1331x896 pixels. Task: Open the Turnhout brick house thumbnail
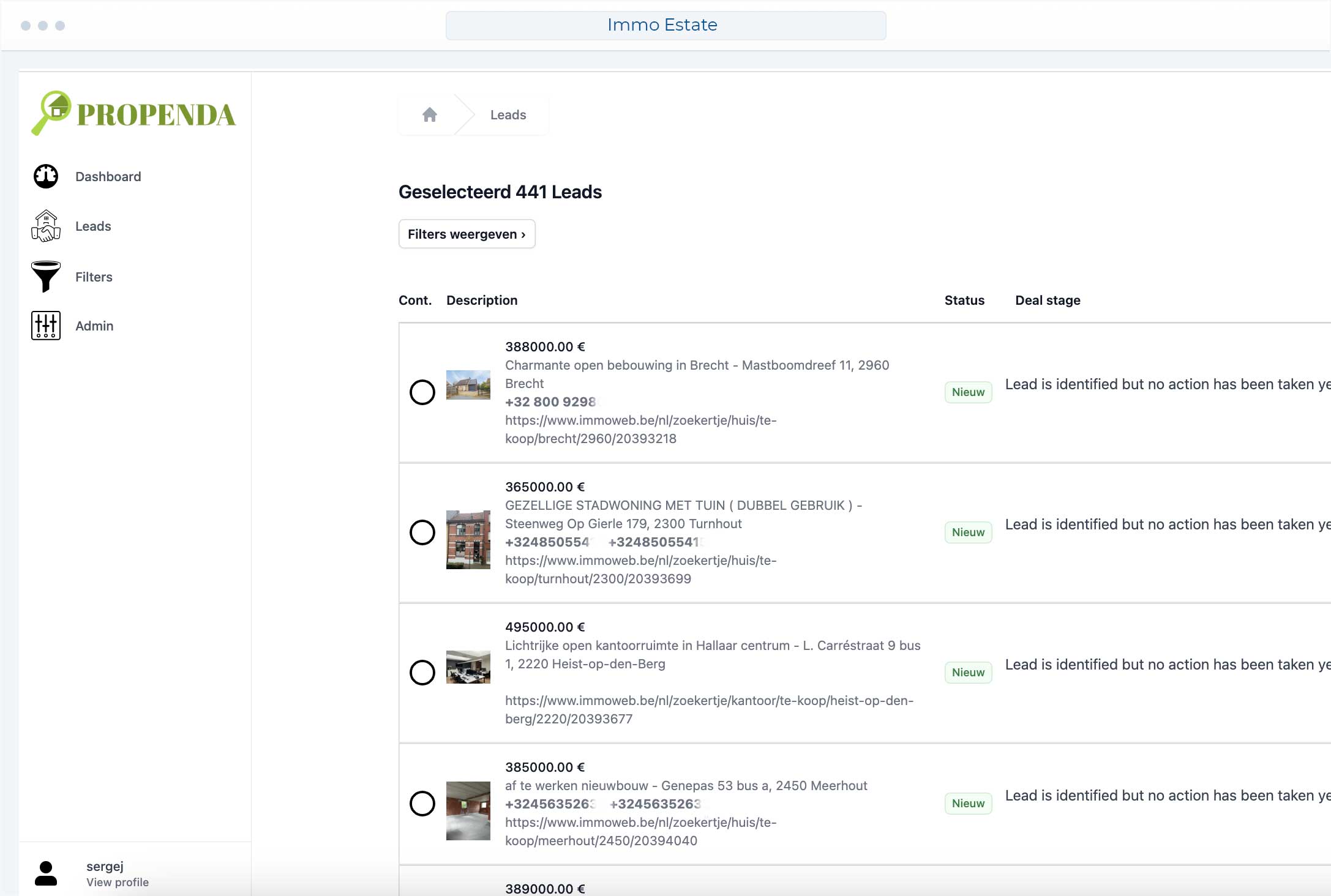click(468, 539)
